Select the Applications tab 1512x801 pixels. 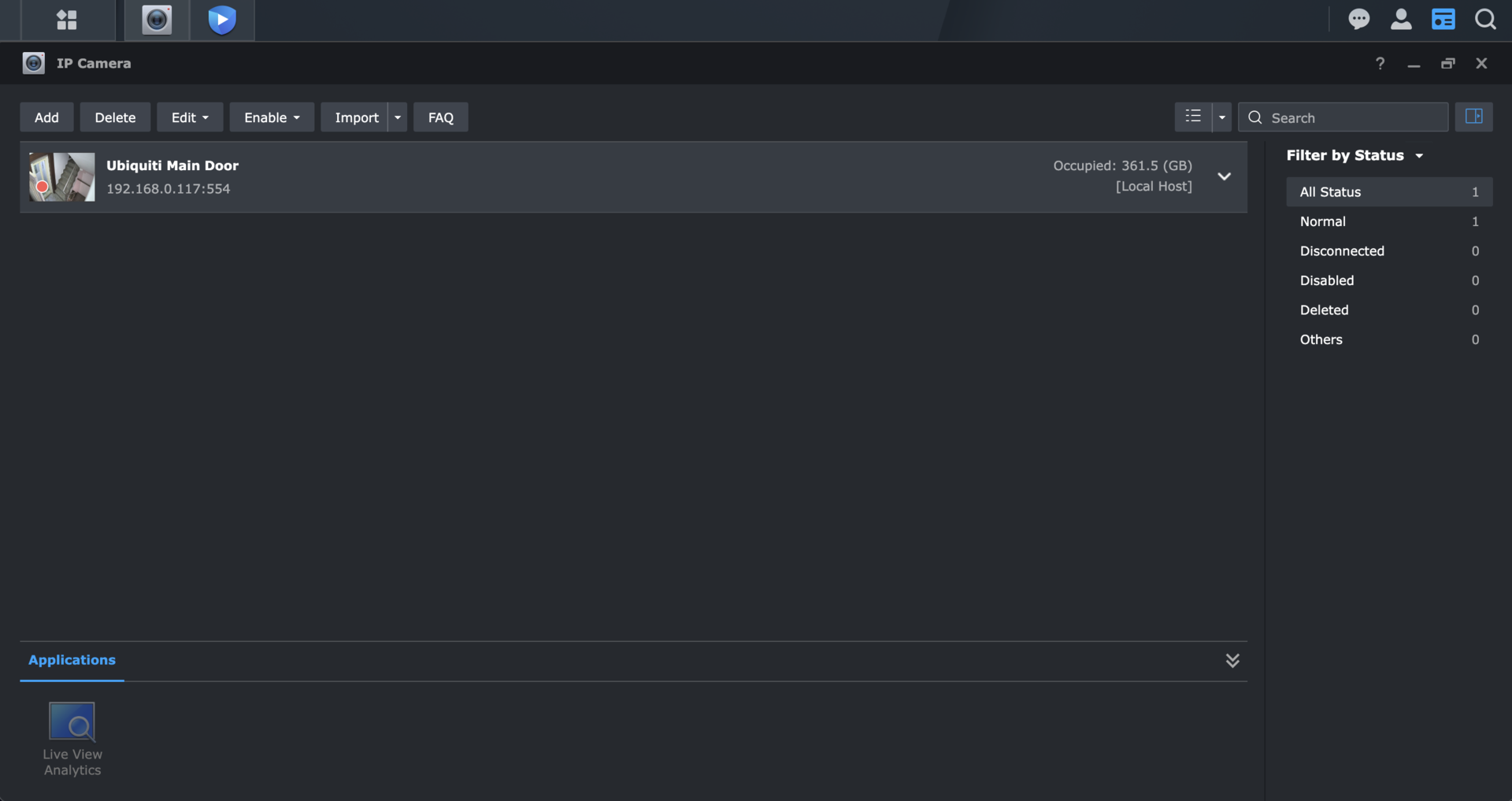(72, 660)
